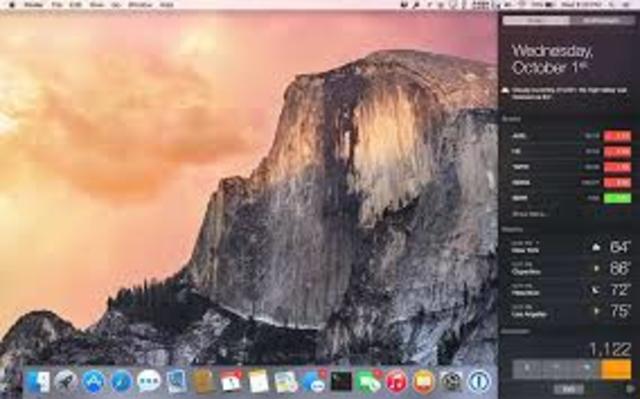Toggle the AAPL red change badge
This screenshot has width=640, height=399.
pyautogui.click(x=618, y=136)
